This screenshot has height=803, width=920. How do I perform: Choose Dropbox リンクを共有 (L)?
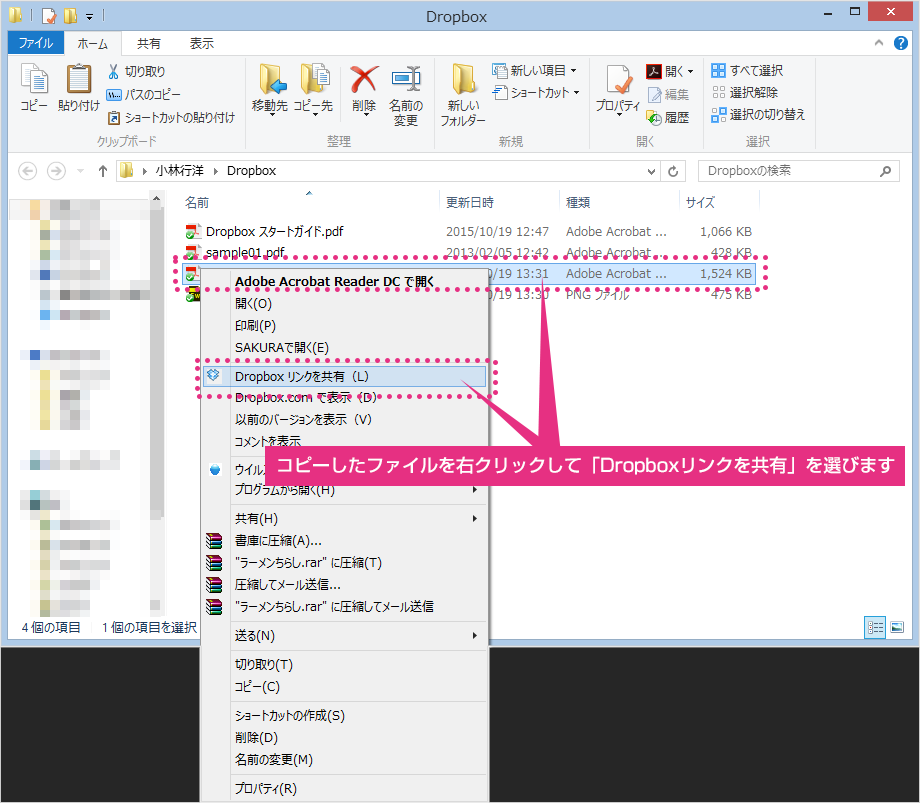click(x=344, y=377)
